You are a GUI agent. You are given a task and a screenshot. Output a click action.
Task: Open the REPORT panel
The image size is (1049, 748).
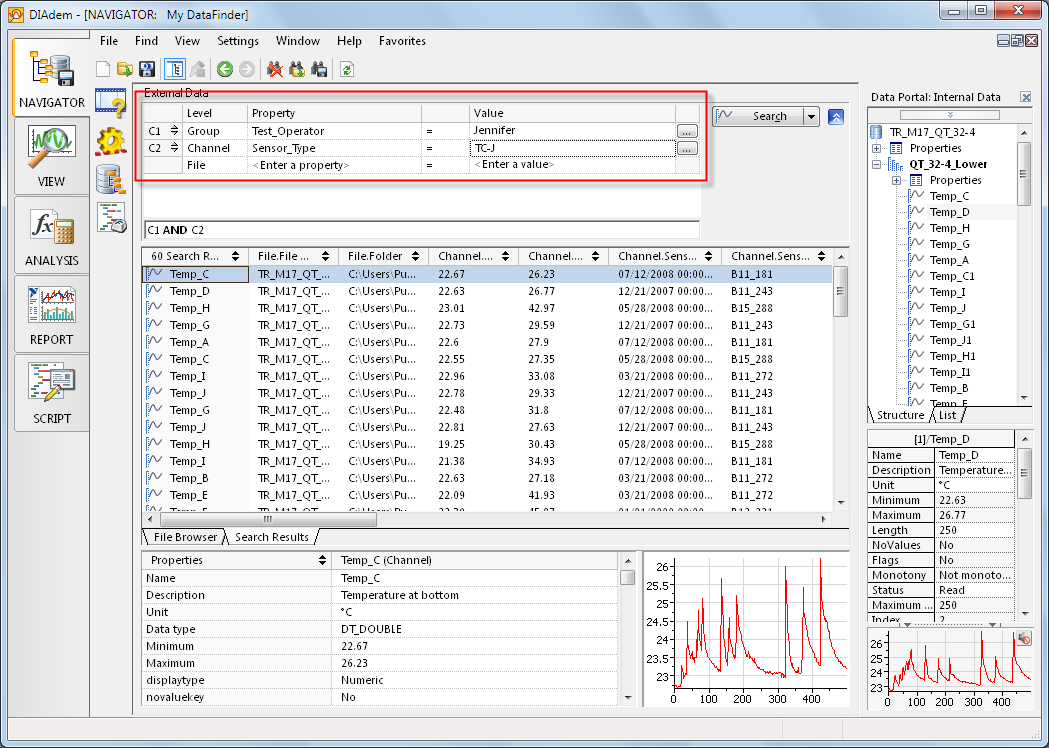51,313
